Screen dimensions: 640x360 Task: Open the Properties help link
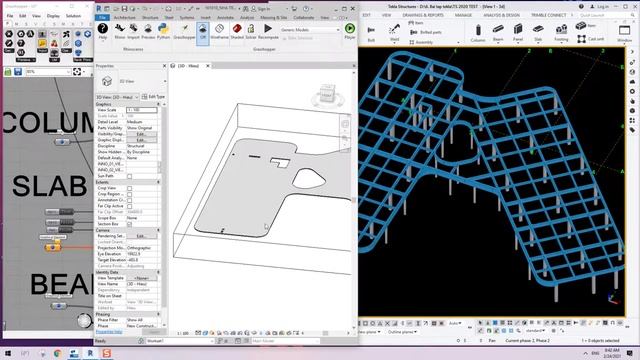[109, 332]
